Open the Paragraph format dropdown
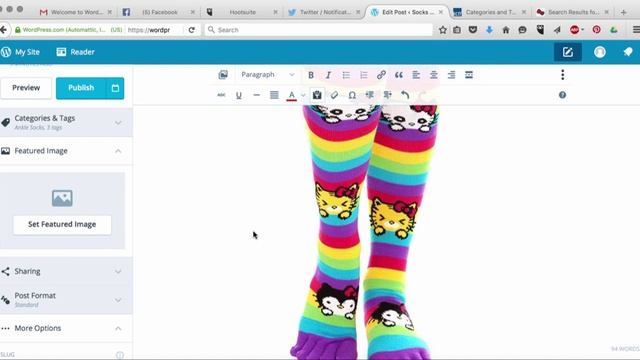This screenshot has width=640, height=360. 268,75
